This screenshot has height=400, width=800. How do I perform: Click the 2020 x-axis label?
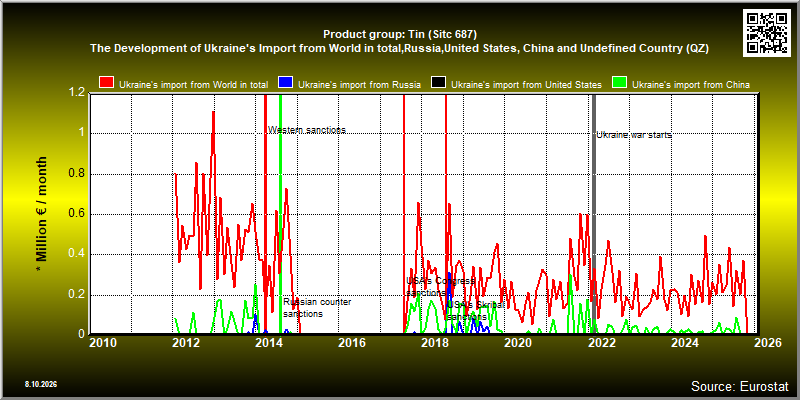(x=518, y=342)
